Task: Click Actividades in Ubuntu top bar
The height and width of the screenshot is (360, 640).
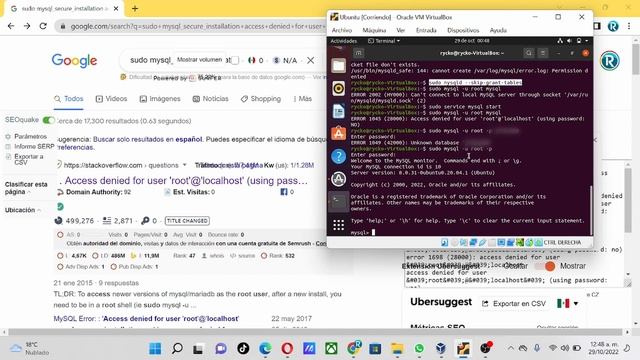Action: [x=343, y=41]
